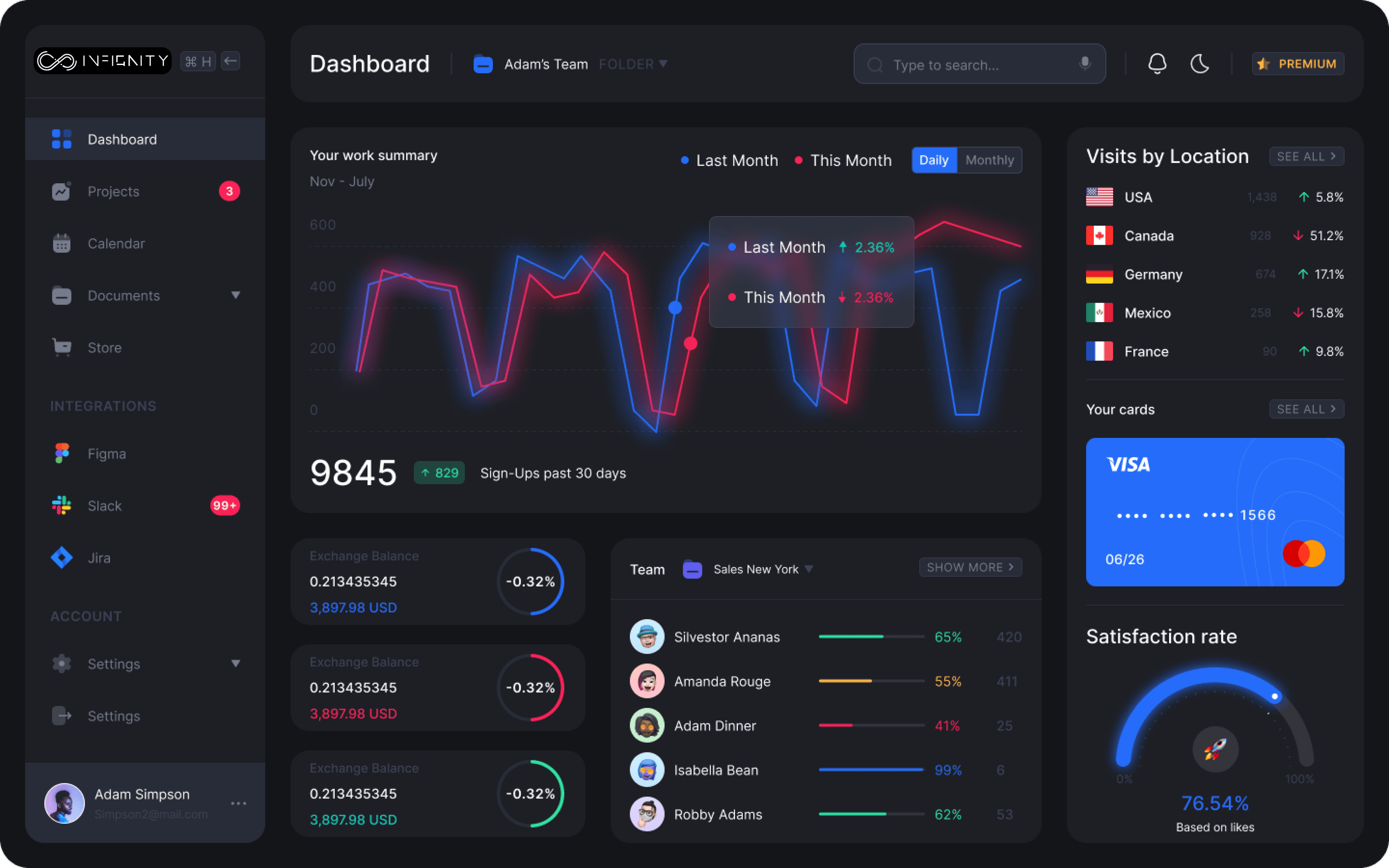
Task: Expand the Documents sidebar submenu
Action: [235, 295]
